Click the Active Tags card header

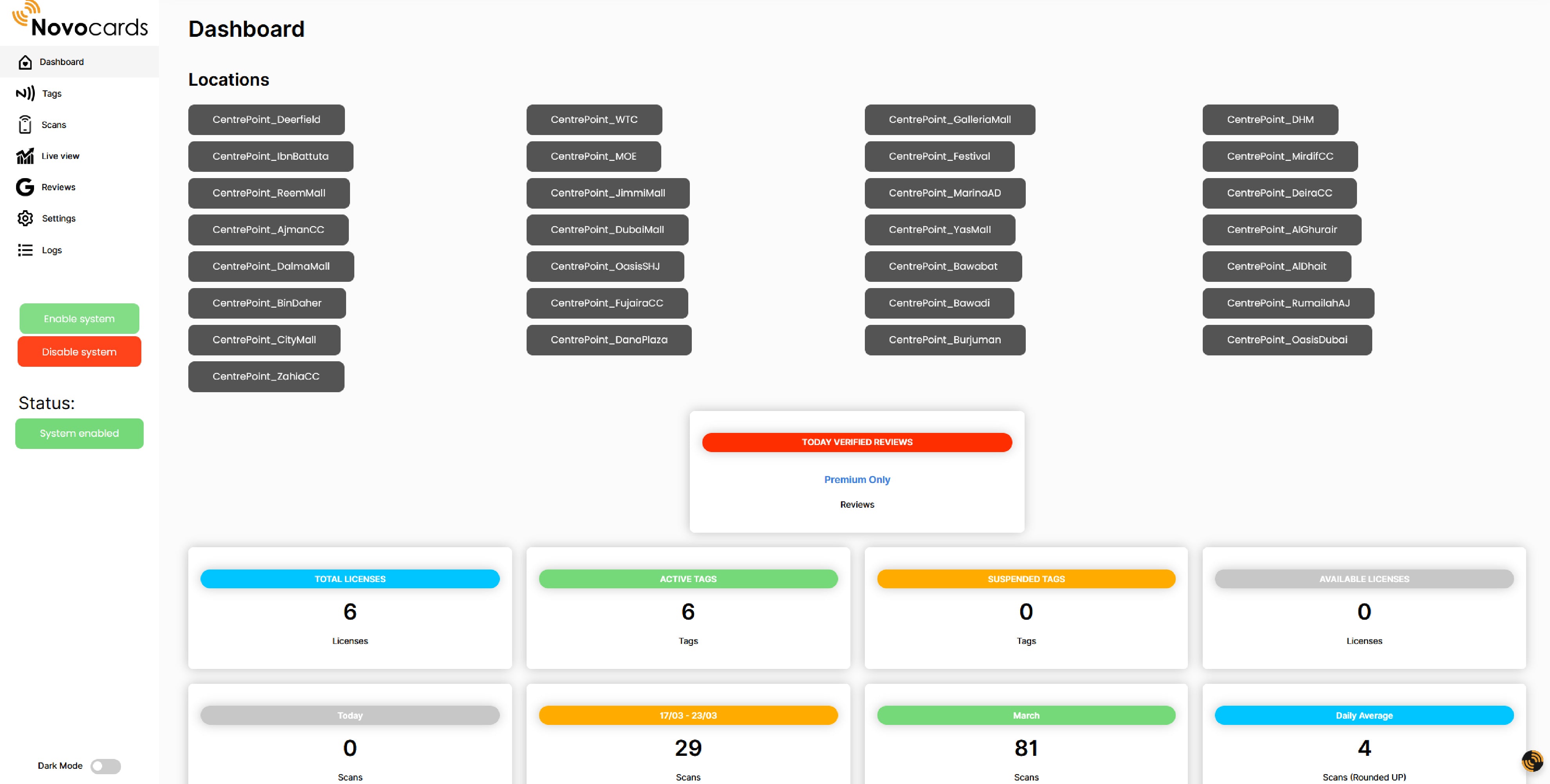[688, 579]
